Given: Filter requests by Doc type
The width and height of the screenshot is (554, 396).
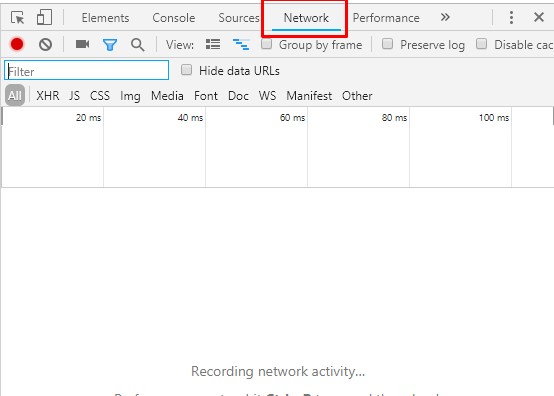Looking at the screenshot, I should [x=238, y=96].
